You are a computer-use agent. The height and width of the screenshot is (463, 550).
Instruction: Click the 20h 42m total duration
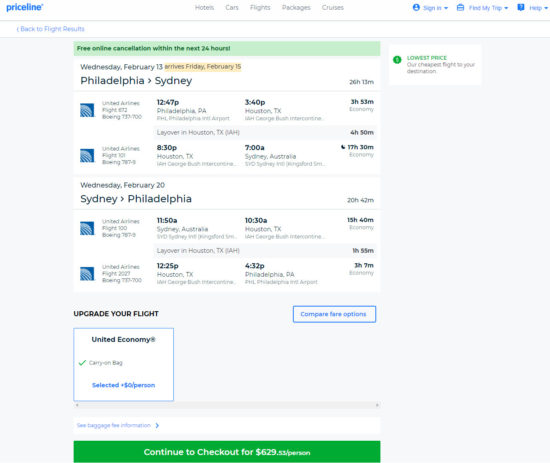pos(361,200)
